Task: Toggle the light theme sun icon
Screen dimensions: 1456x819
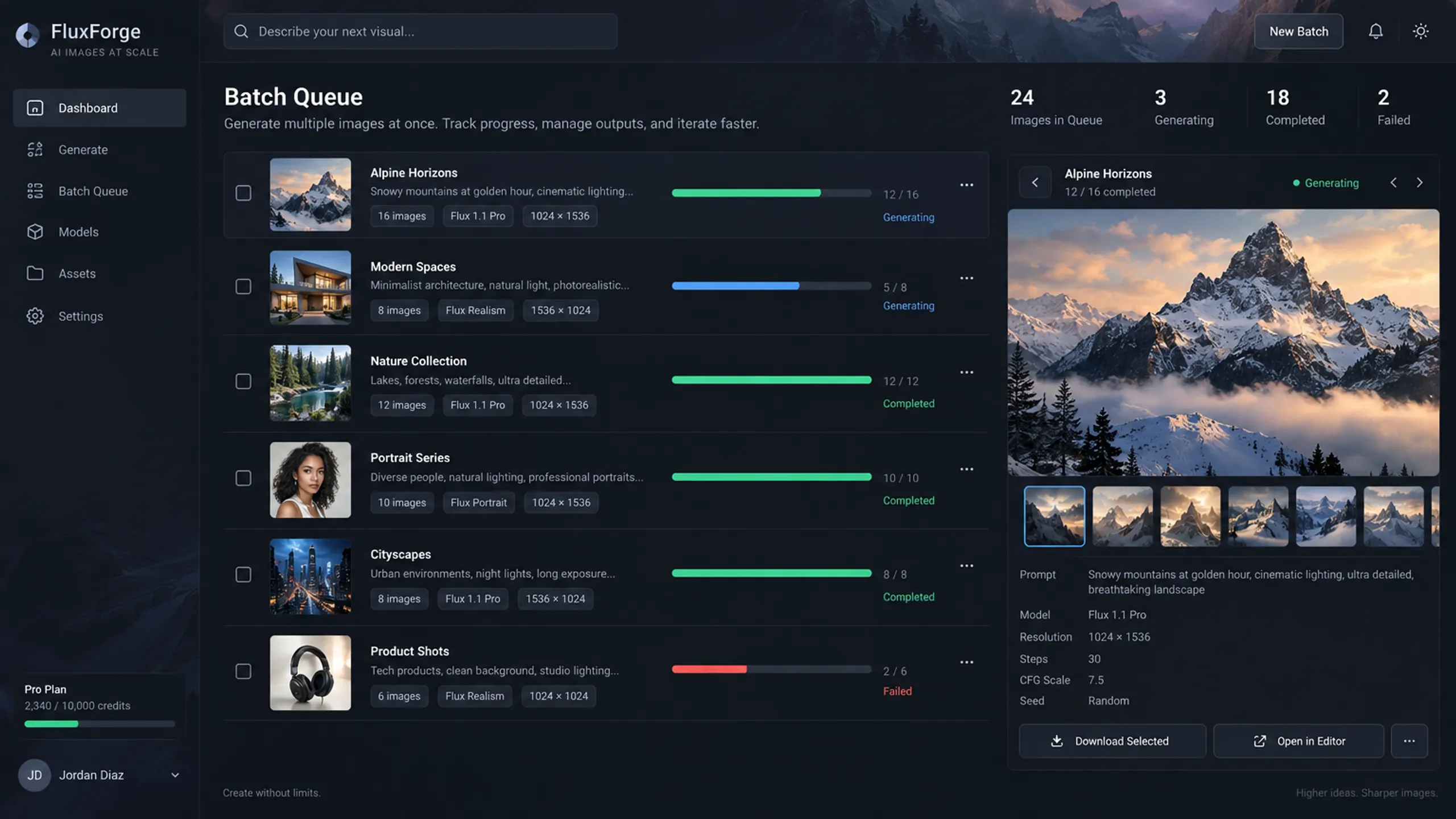Action: click(1420, 31)
